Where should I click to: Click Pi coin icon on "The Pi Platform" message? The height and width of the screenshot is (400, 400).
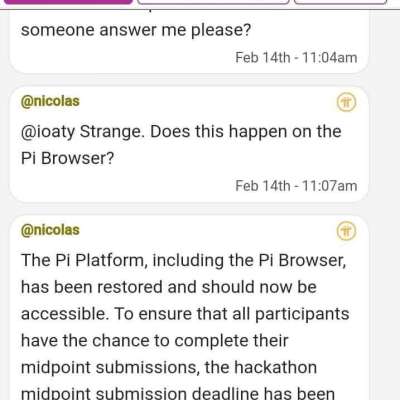(x=346, y=231)
